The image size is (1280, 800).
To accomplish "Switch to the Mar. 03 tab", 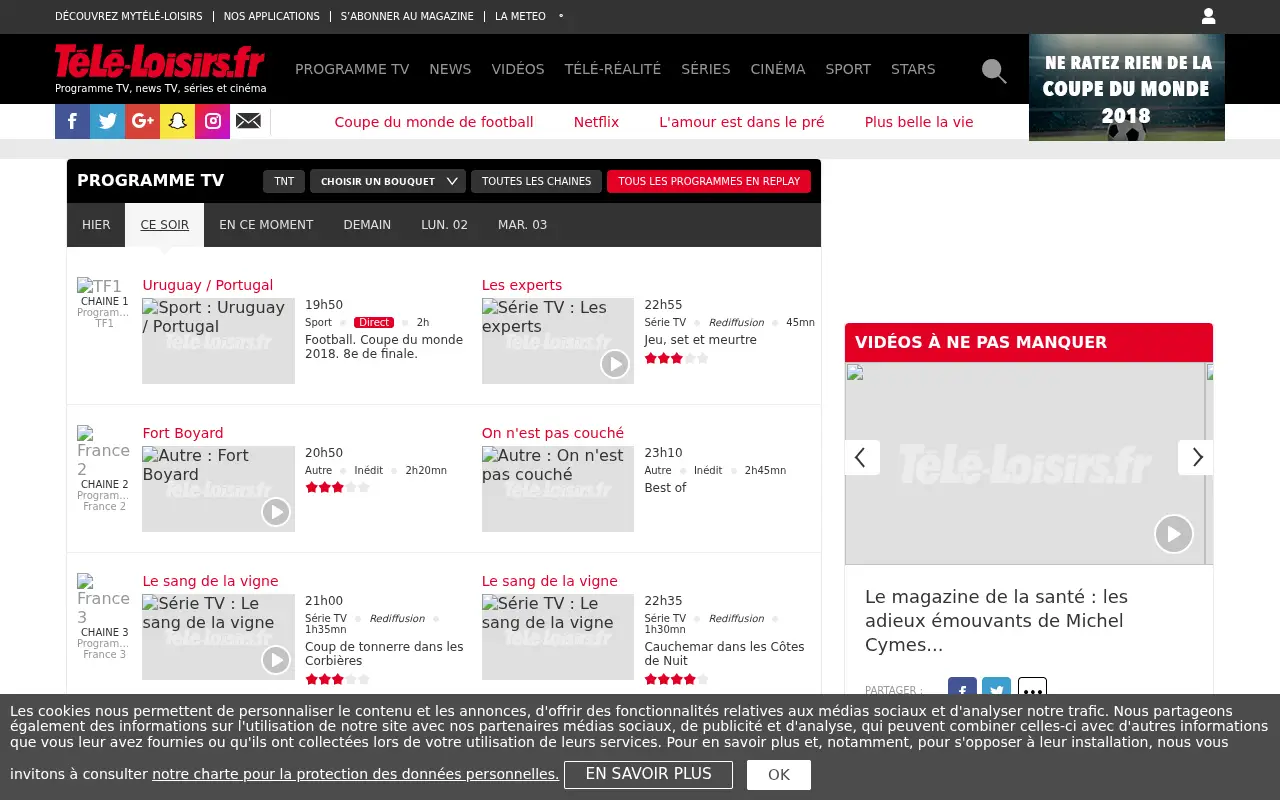I will (x=522, y=225).
